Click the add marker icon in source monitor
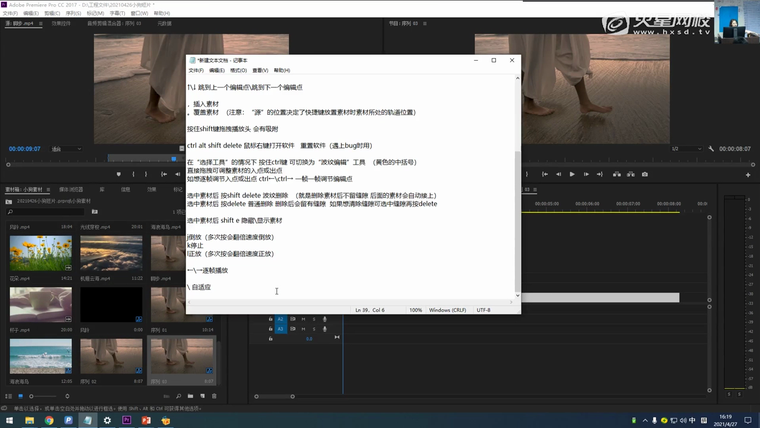 point(119,173)
